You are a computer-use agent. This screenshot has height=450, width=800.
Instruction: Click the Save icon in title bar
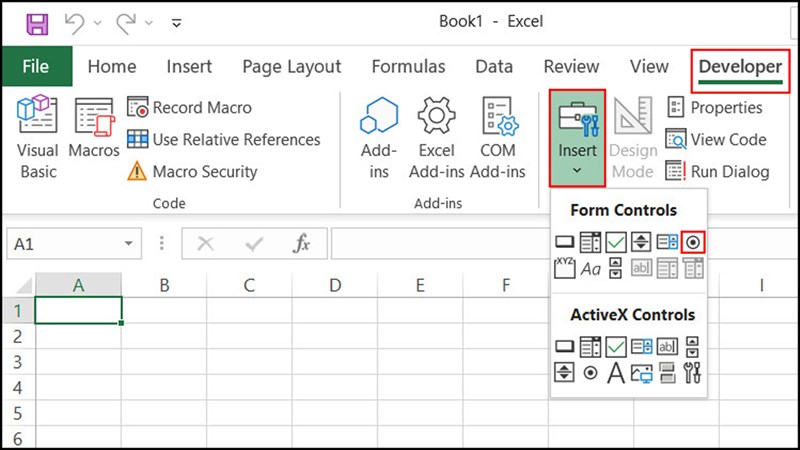(37, 24)
